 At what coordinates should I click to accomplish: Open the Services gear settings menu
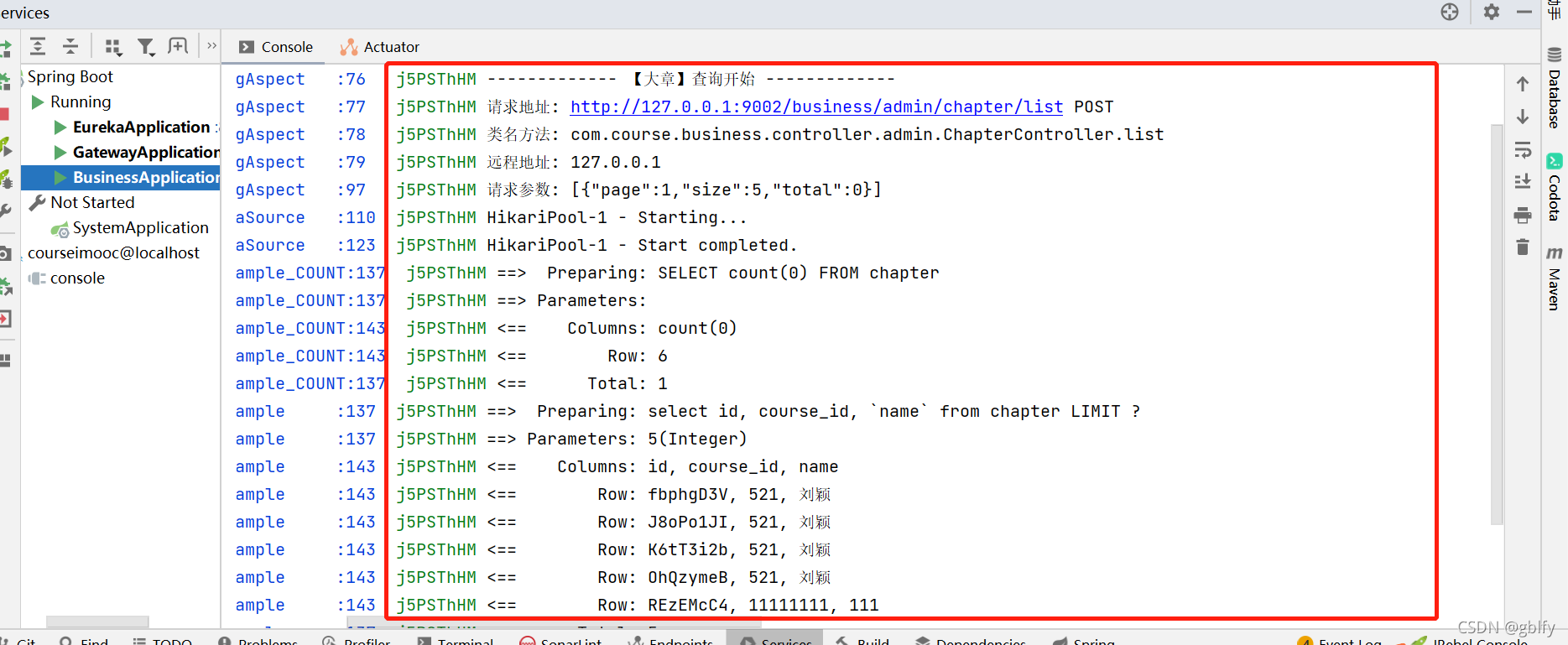(x=1491, y=12)
